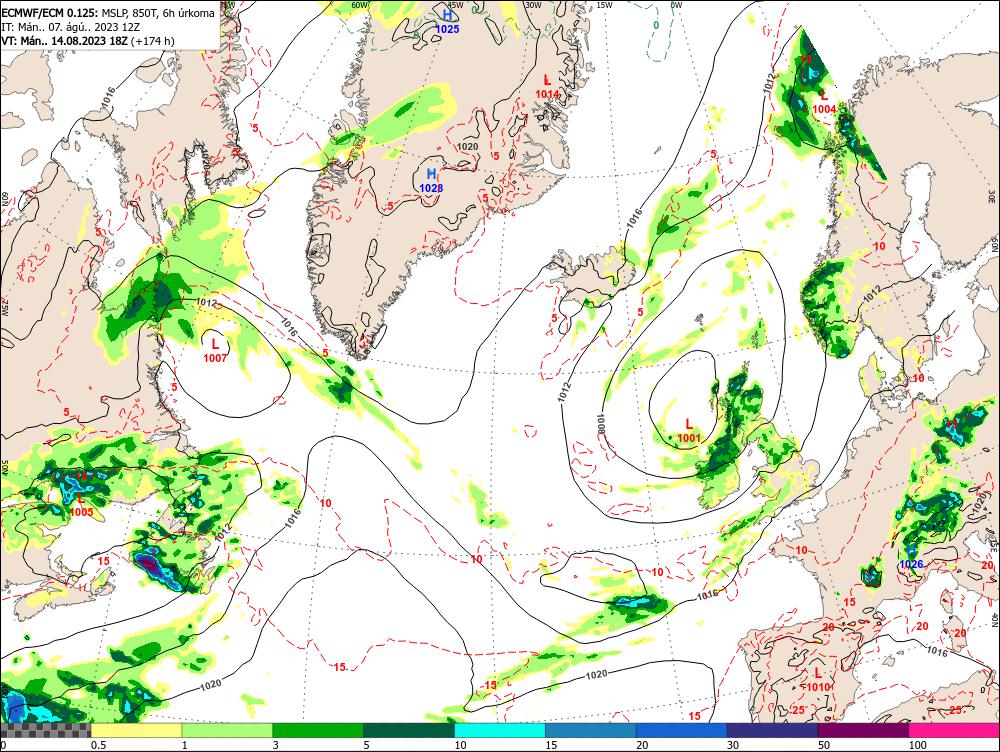Click the dark purple 30–50 mm legend color
Screen dimensions: 1000x752
[x=772, y=730]
